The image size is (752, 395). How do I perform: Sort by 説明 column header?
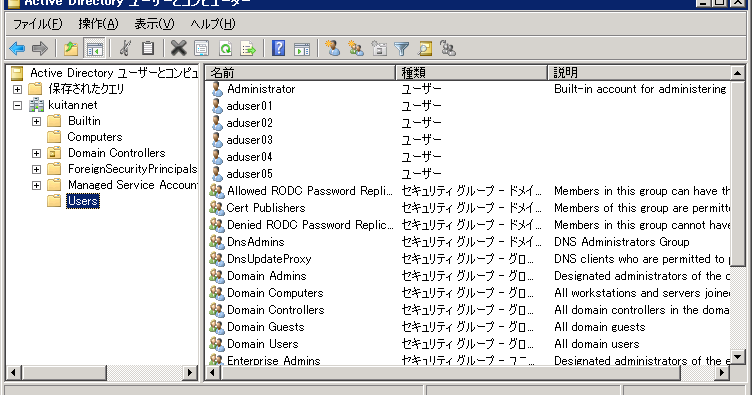639,73
